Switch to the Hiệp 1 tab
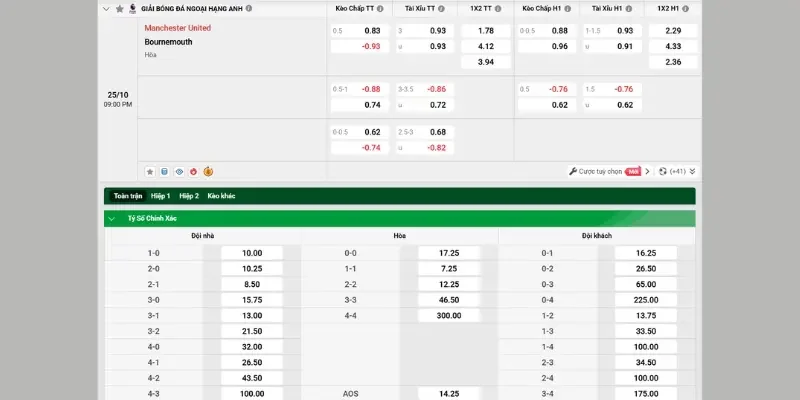Viewport: 800px width, 400px height. [161, 196]
